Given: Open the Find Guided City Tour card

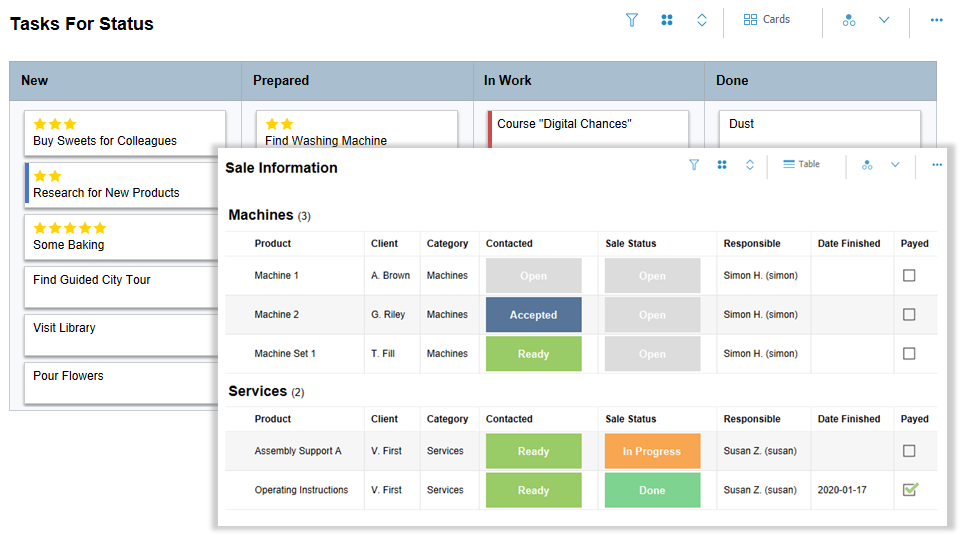Looking at the screenshot, I should [x=124, y=287].
